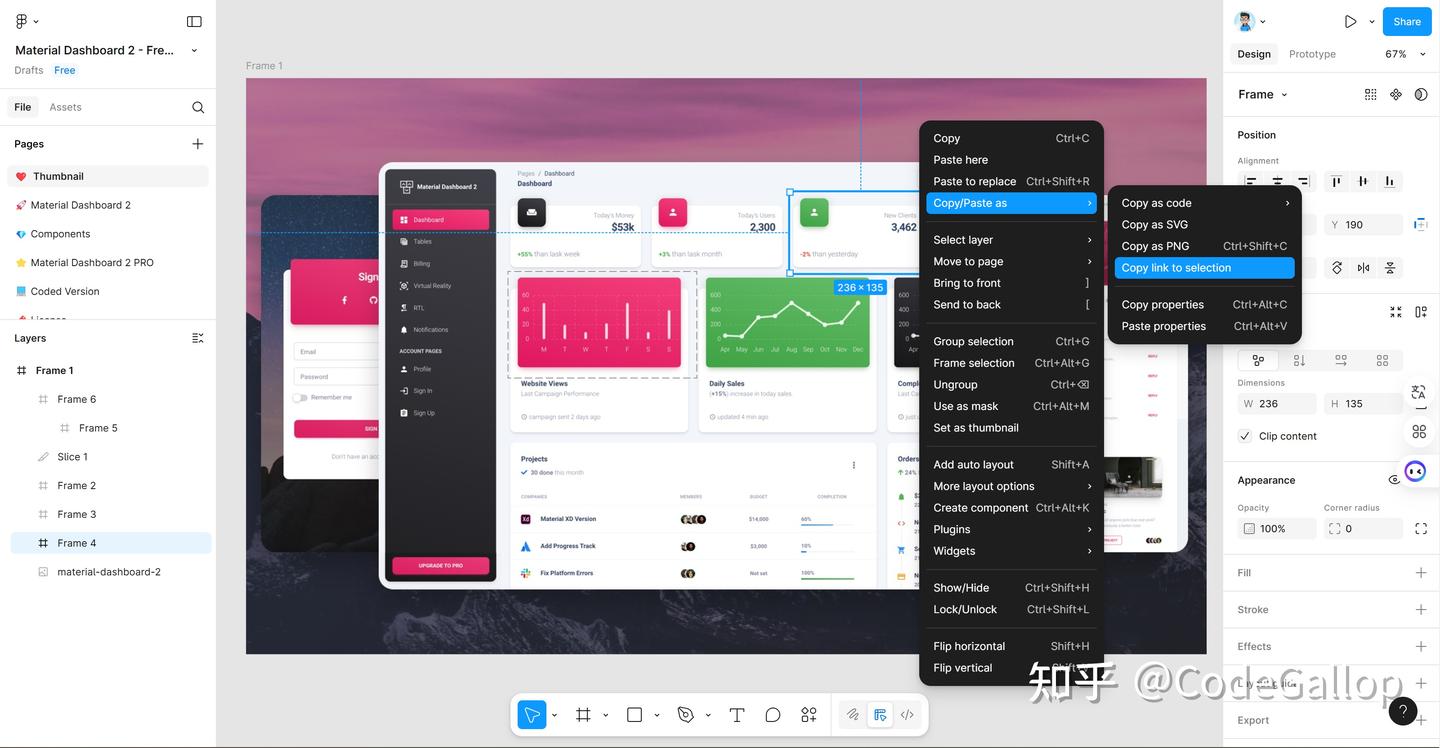Open the present options chevron beside play
1440x748 pixels.
[x=1370, y=21]
